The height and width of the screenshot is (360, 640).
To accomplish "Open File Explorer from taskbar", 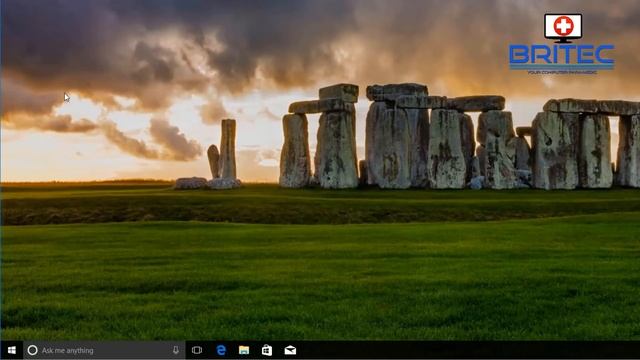I will pos(244,350).
